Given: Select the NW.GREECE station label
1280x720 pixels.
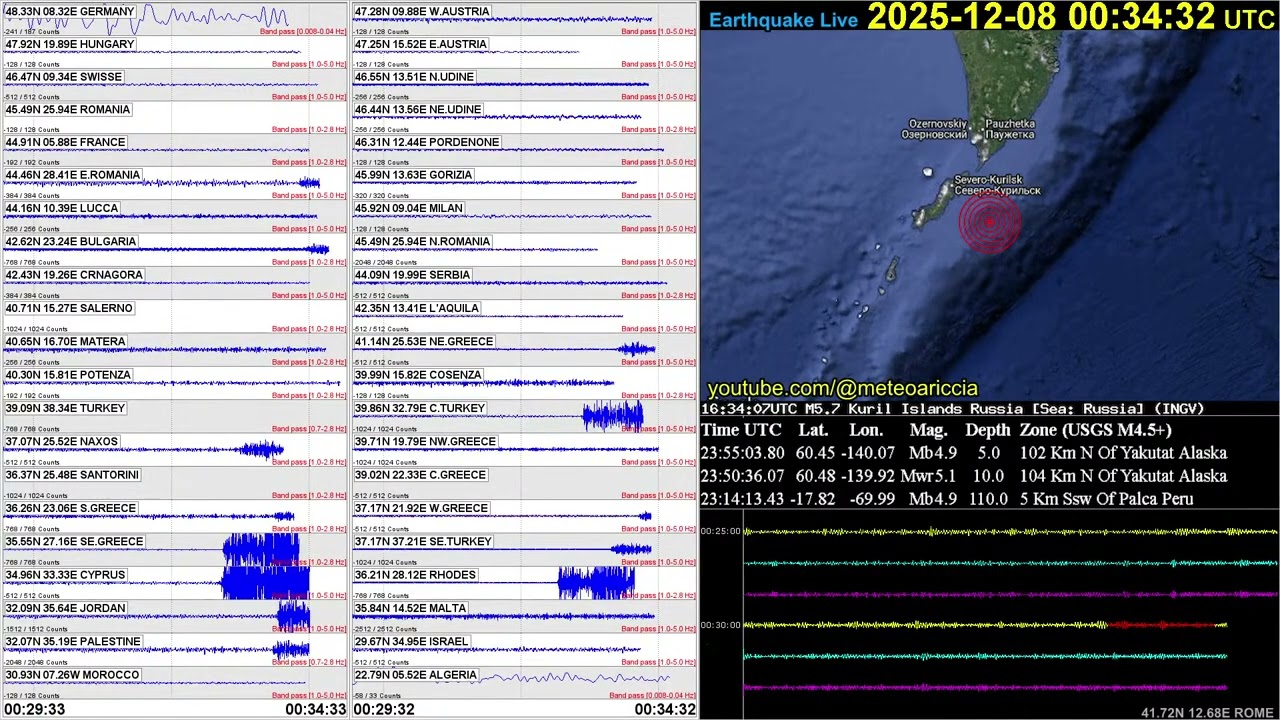Looking at the screenshot, I should [x=426, y=442].
